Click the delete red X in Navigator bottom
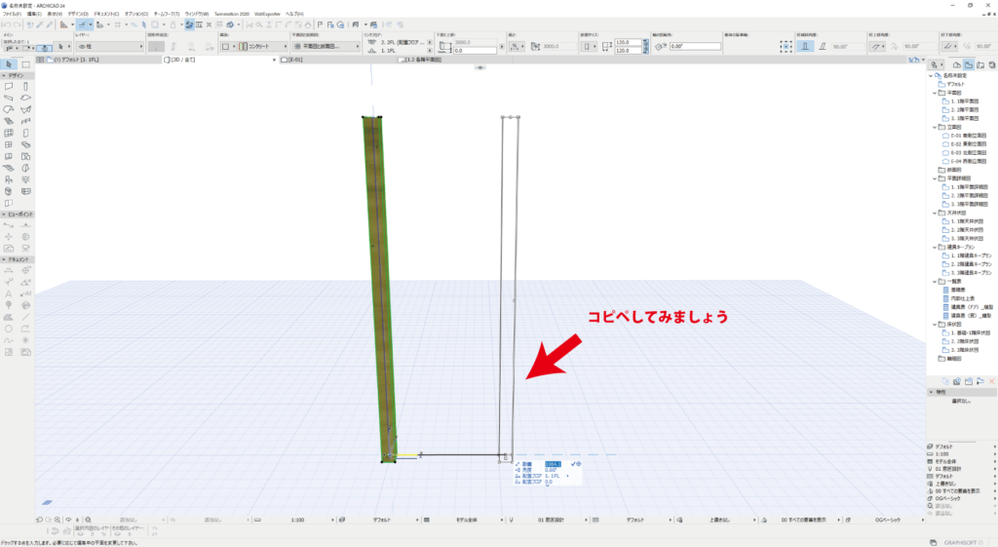 [992, 381]
